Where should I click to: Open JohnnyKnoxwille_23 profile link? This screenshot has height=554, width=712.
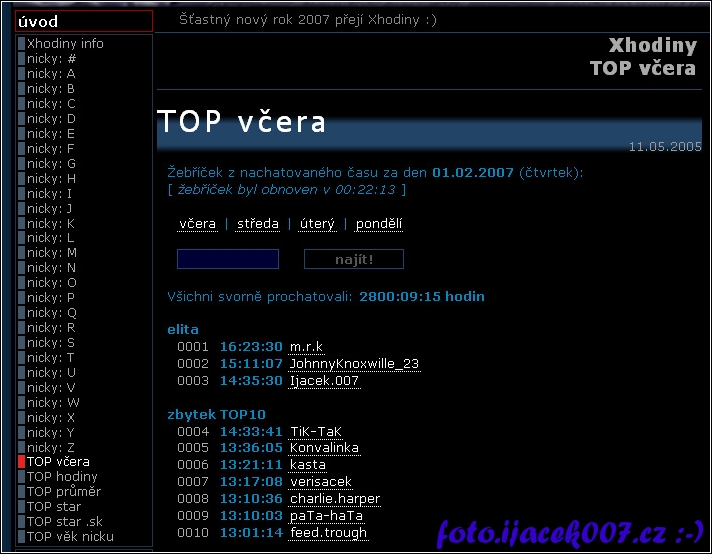354,364
